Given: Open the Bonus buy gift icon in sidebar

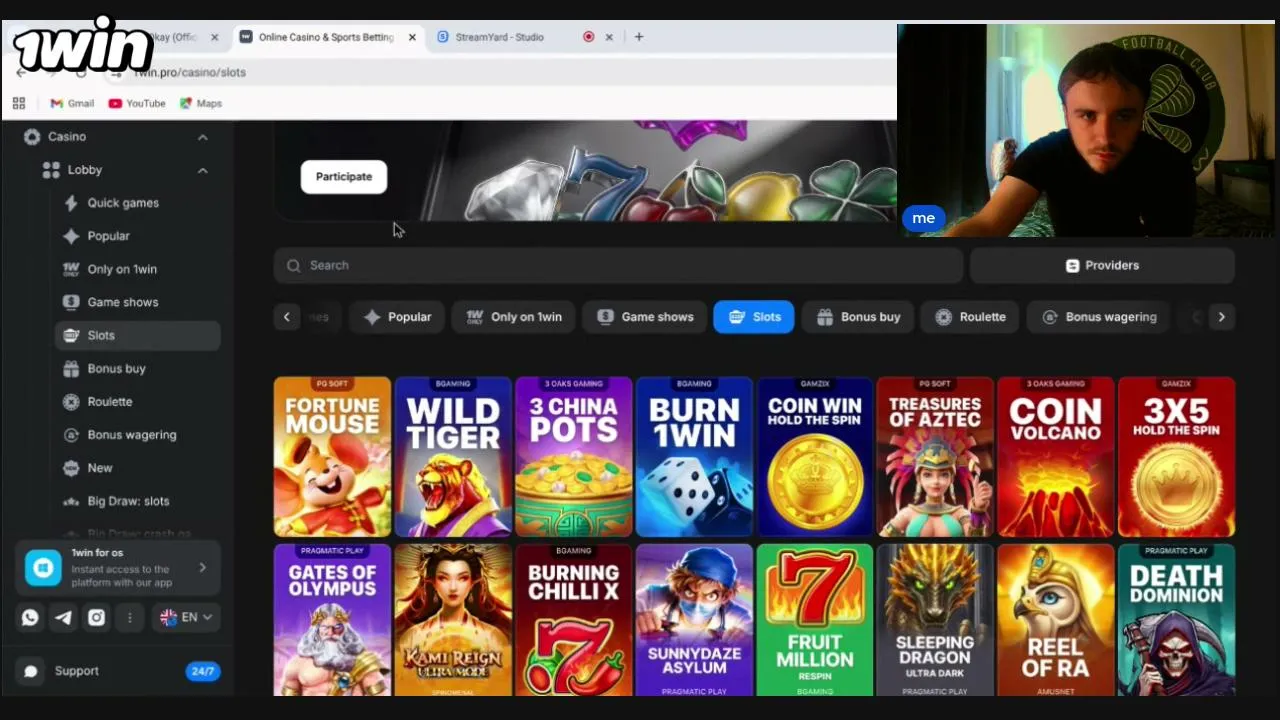Looking at the screenshot, I should click(x=71, y=368).
